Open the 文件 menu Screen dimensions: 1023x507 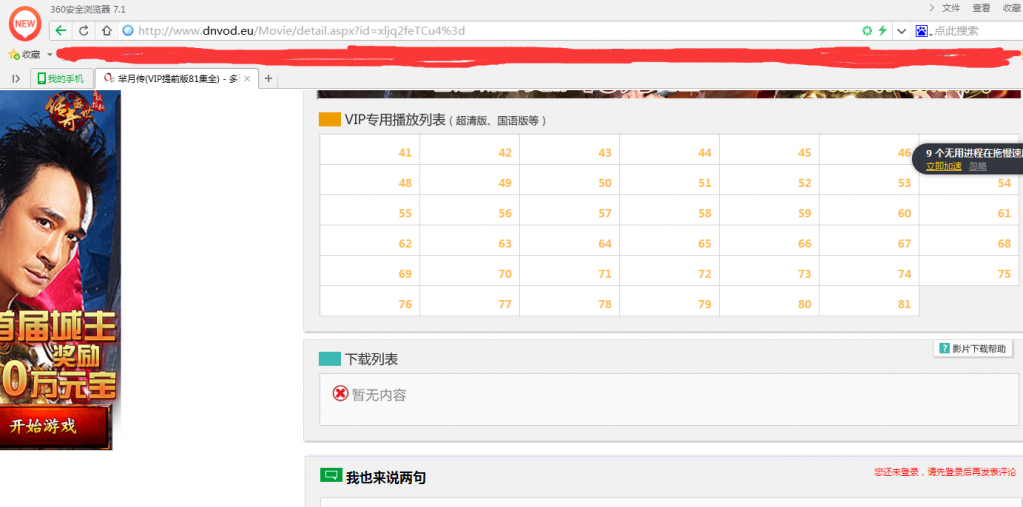tap(944, 8)
